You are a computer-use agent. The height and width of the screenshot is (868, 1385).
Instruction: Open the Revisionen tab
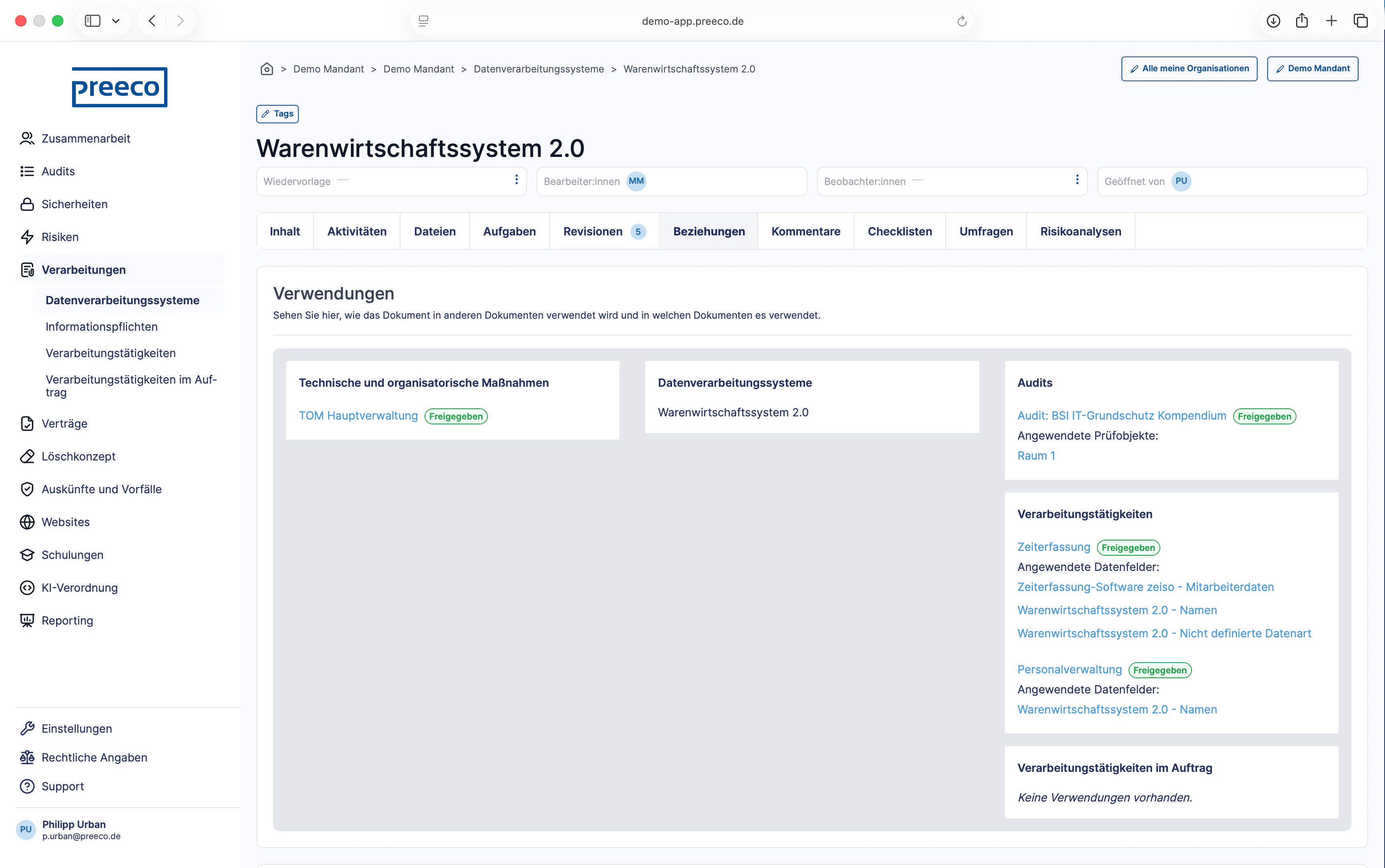pos(595,231)
